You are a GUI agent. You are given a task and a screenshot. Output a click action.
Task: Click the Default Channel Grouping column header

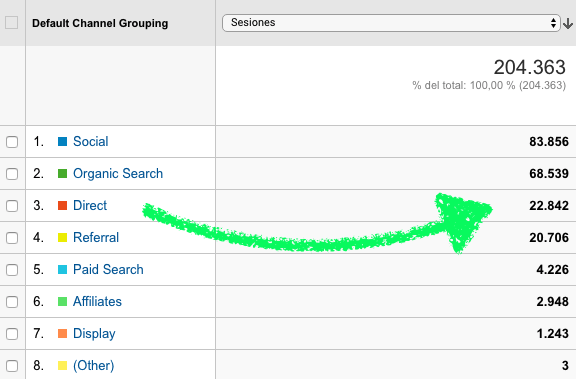tap(100, 23)
